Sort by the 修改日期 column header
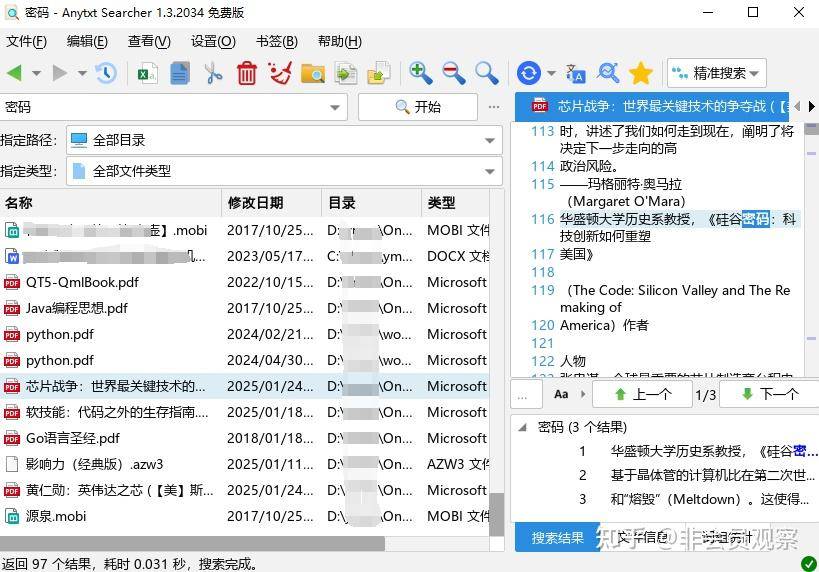819x572 pixels. coord(272,203)
